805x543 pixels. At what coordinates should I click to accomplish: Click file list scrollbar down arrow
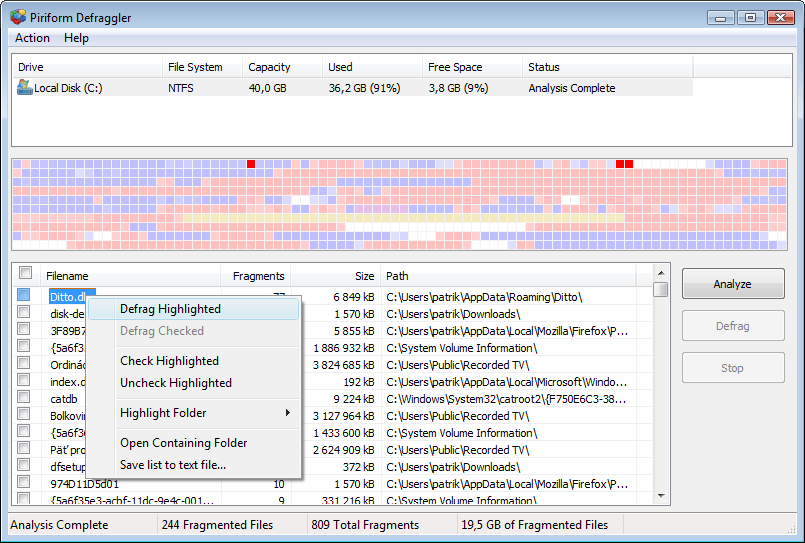(661, 496)
